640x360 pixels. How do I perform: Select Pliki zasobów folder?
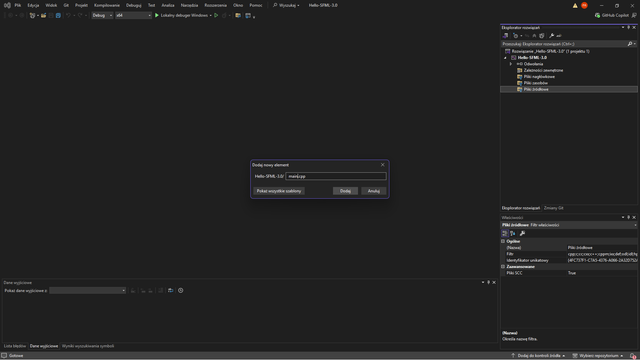click(x=536, y=83)
